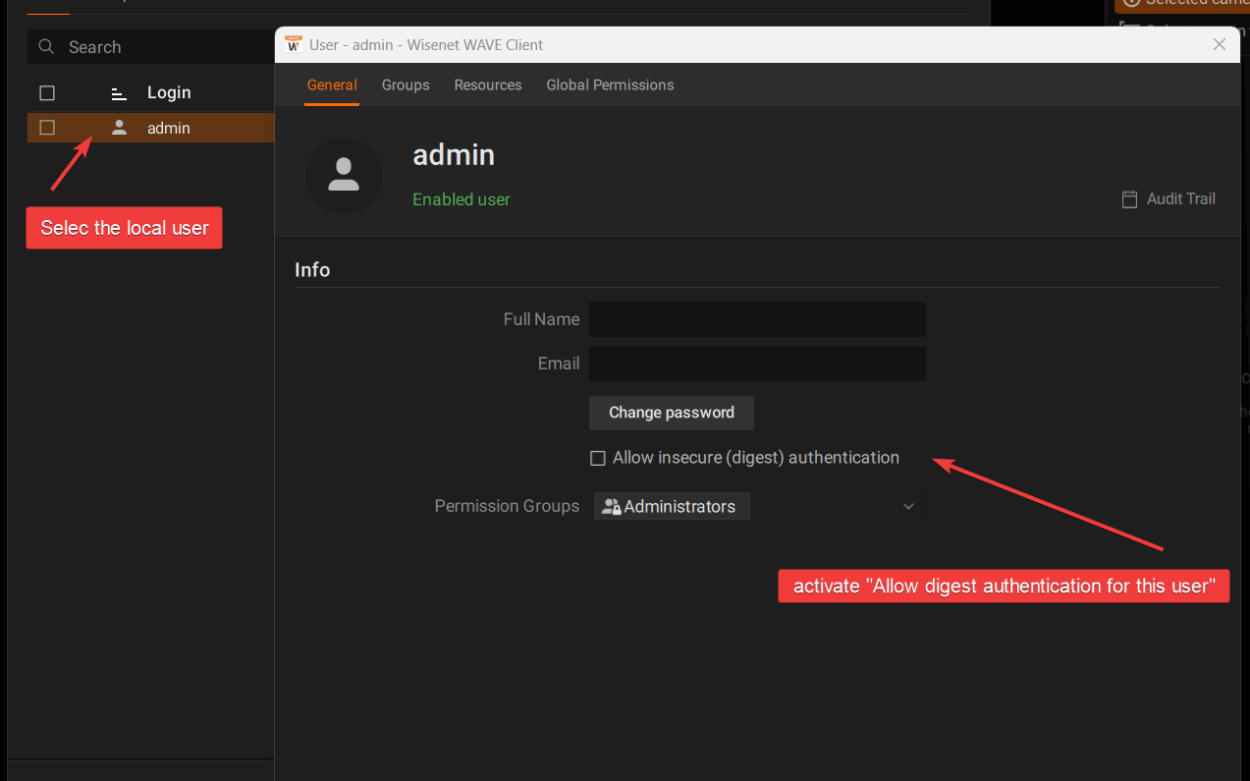Screen dimensions: 1250x781
Task: Click the Permission Groups chevron arrow
Action: pyautogui.click(x=908, y=507)
